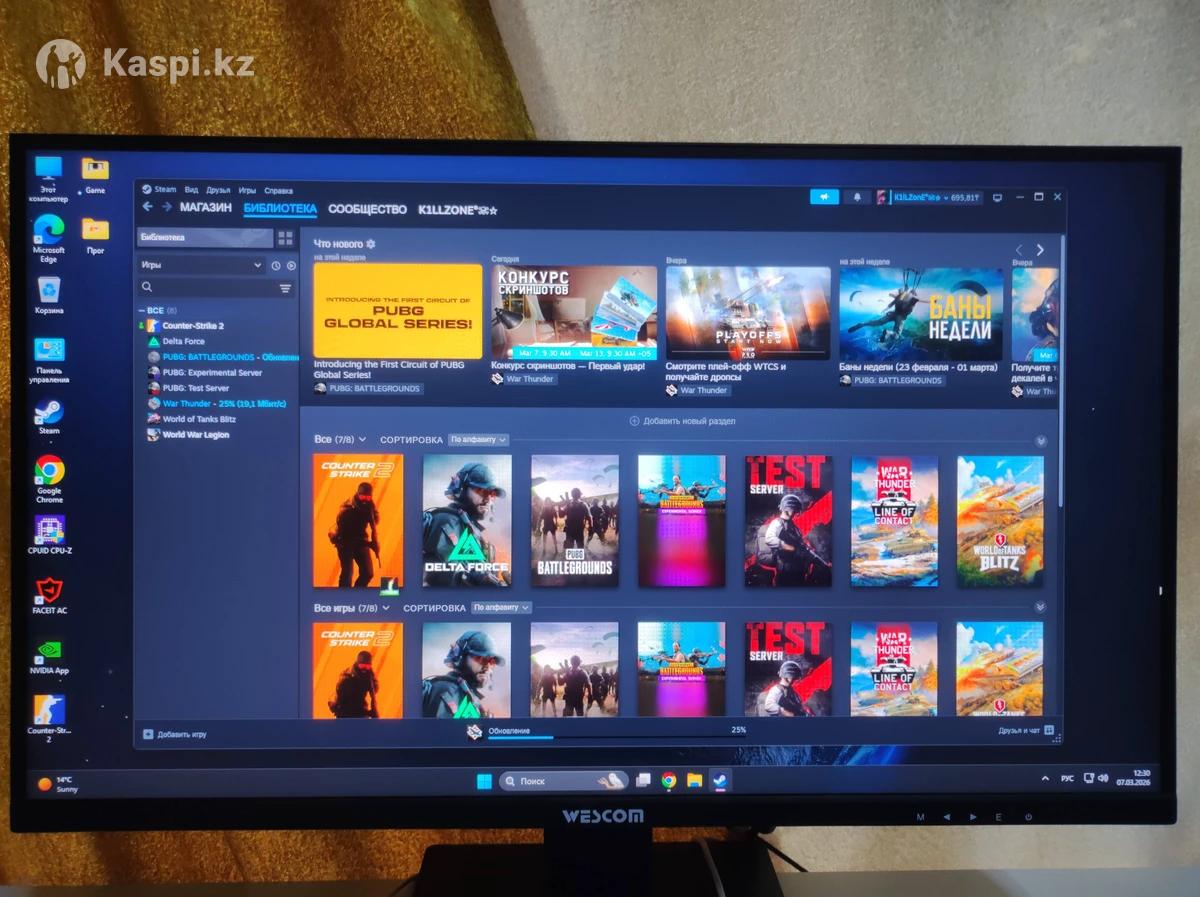Collapse the ВСЕ games list category
The height and width of the screenshot is (897, 1200).
coord(141,310)
